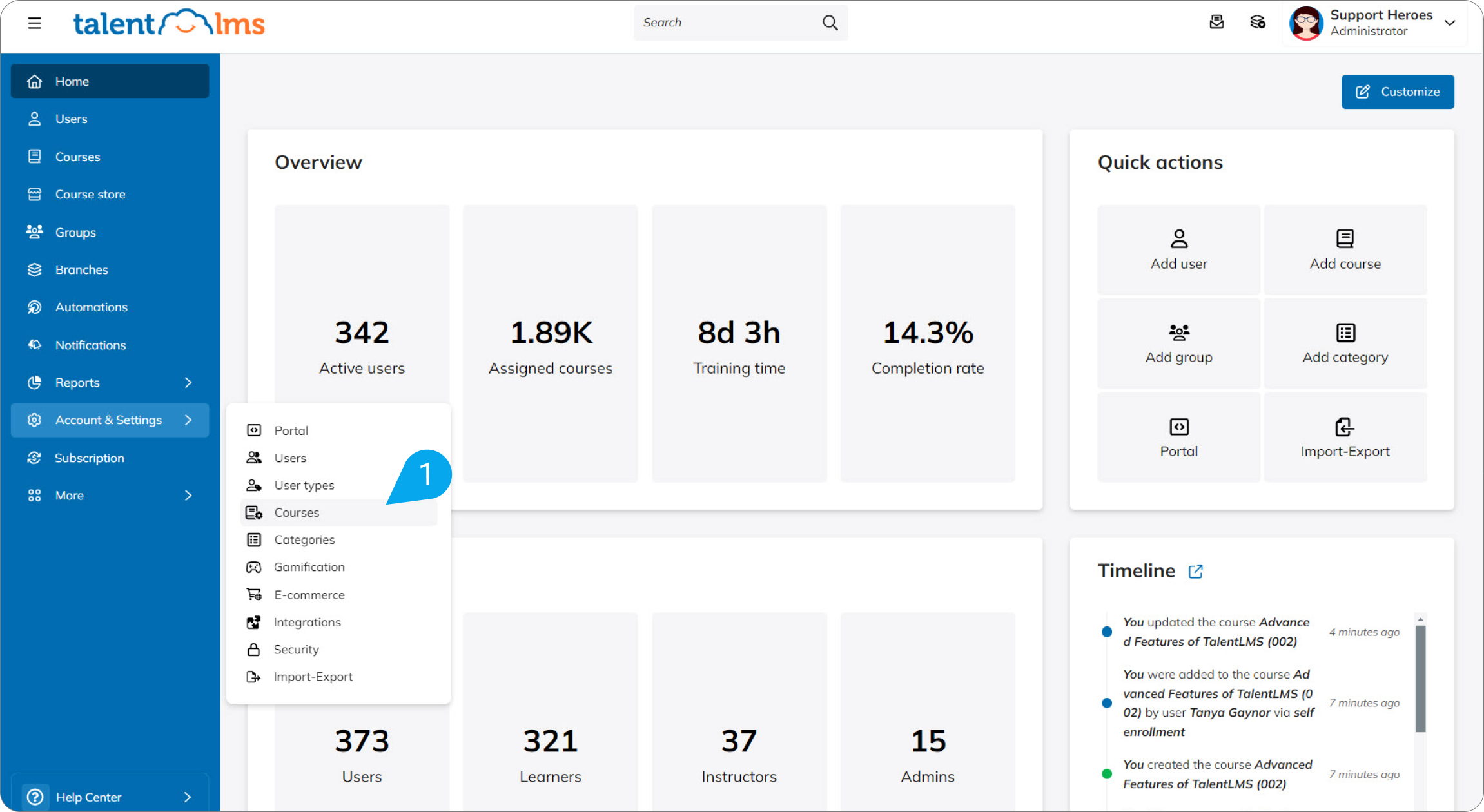Click the Add course book icon
The image size is (1484, 812).
pos(1345,238)
